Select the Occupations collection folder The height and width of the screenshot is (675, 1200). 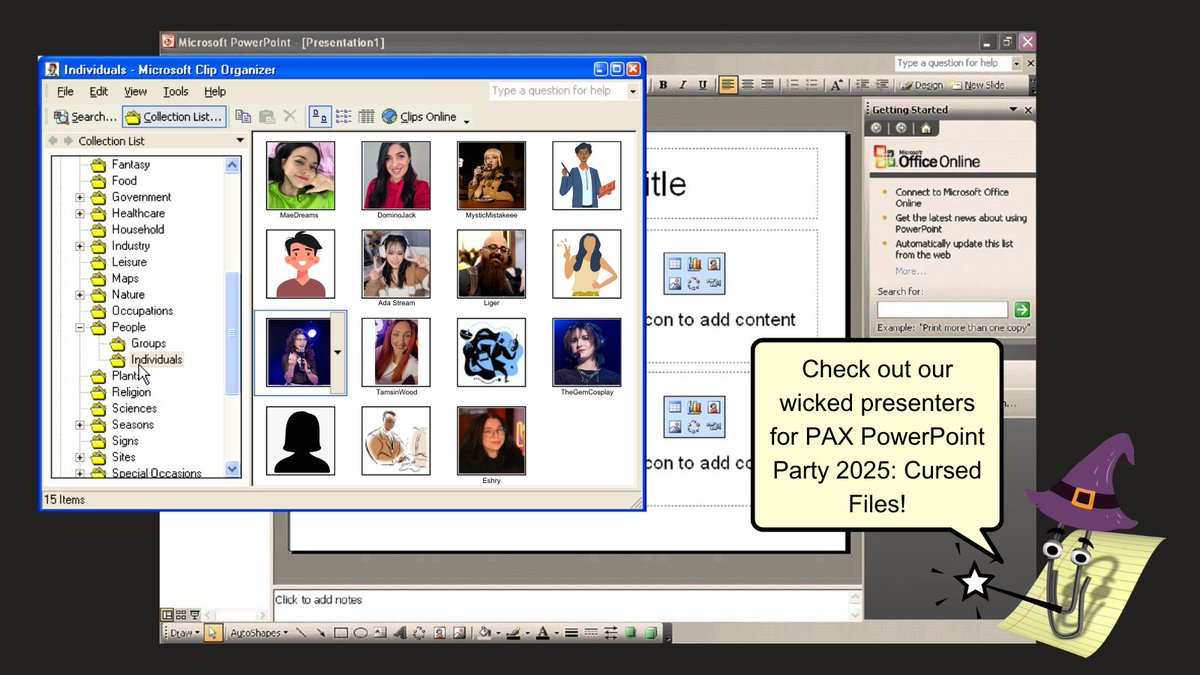tap(132, 311)
